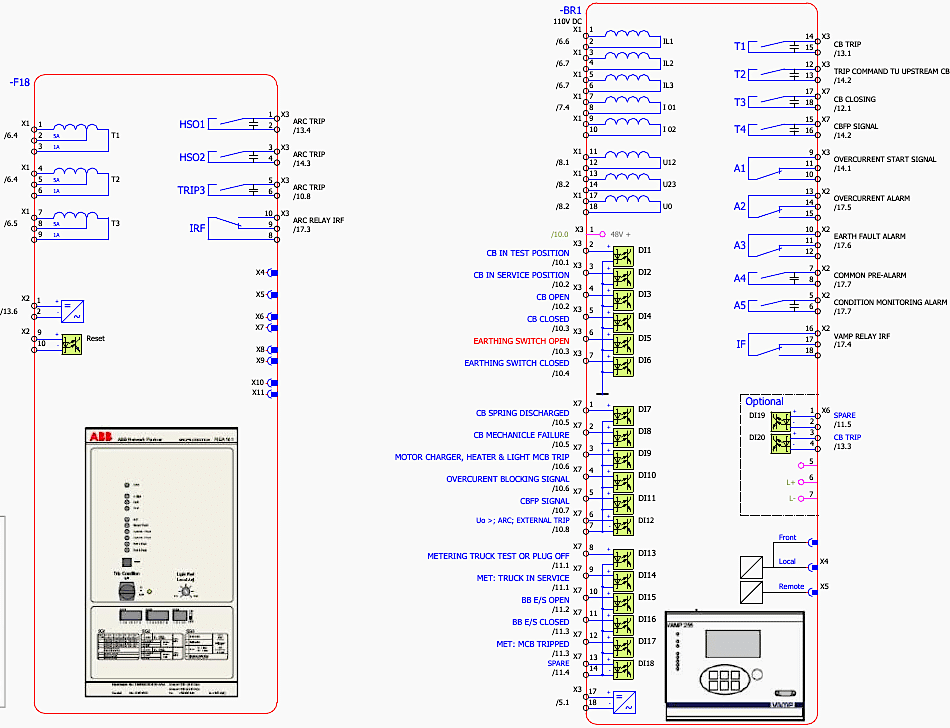Select the OVERCURRENT START SIGNAL text
The height and width of the screenshot is (728, 950).
coord(885,159)
